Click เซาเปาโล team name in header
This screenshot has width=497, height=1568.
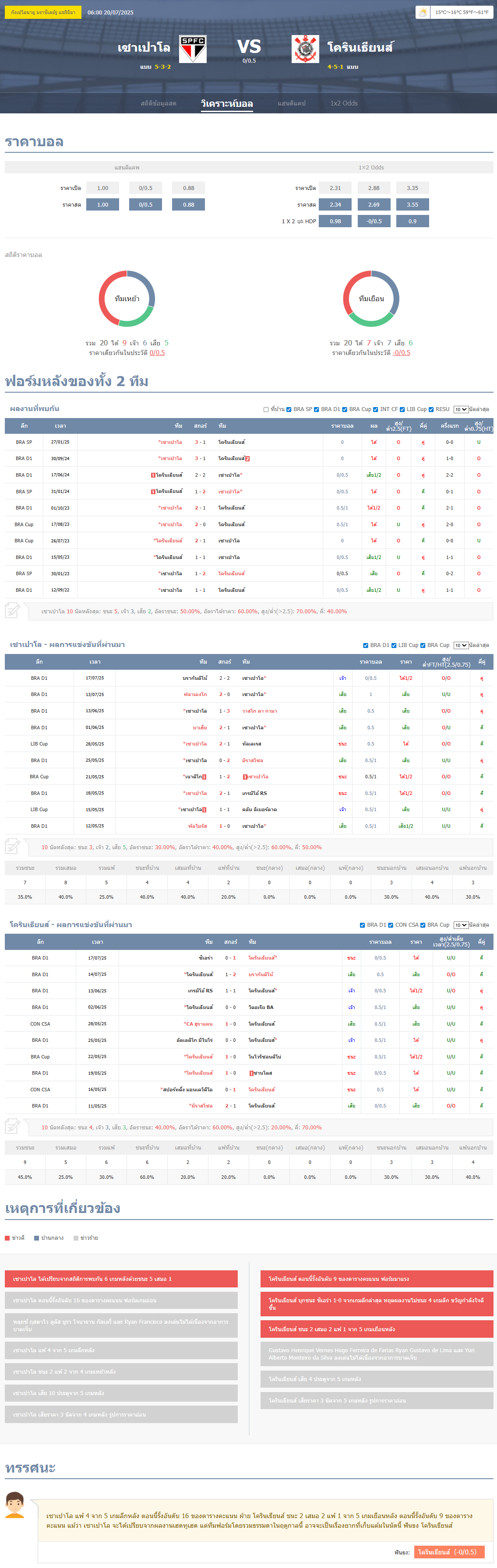point(144,47)
